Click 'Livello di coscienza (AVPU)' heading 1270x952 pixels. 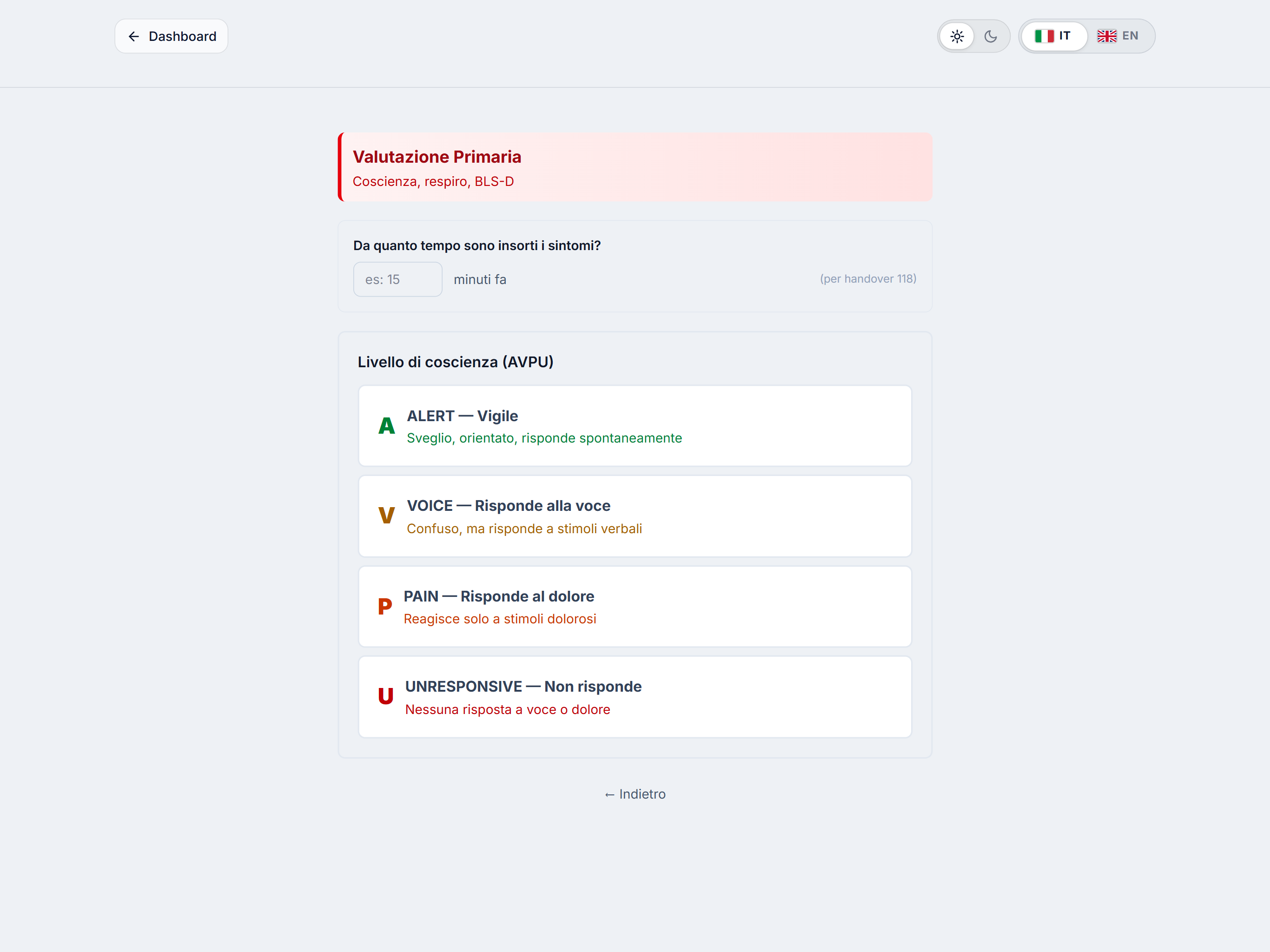coord(455,362)
